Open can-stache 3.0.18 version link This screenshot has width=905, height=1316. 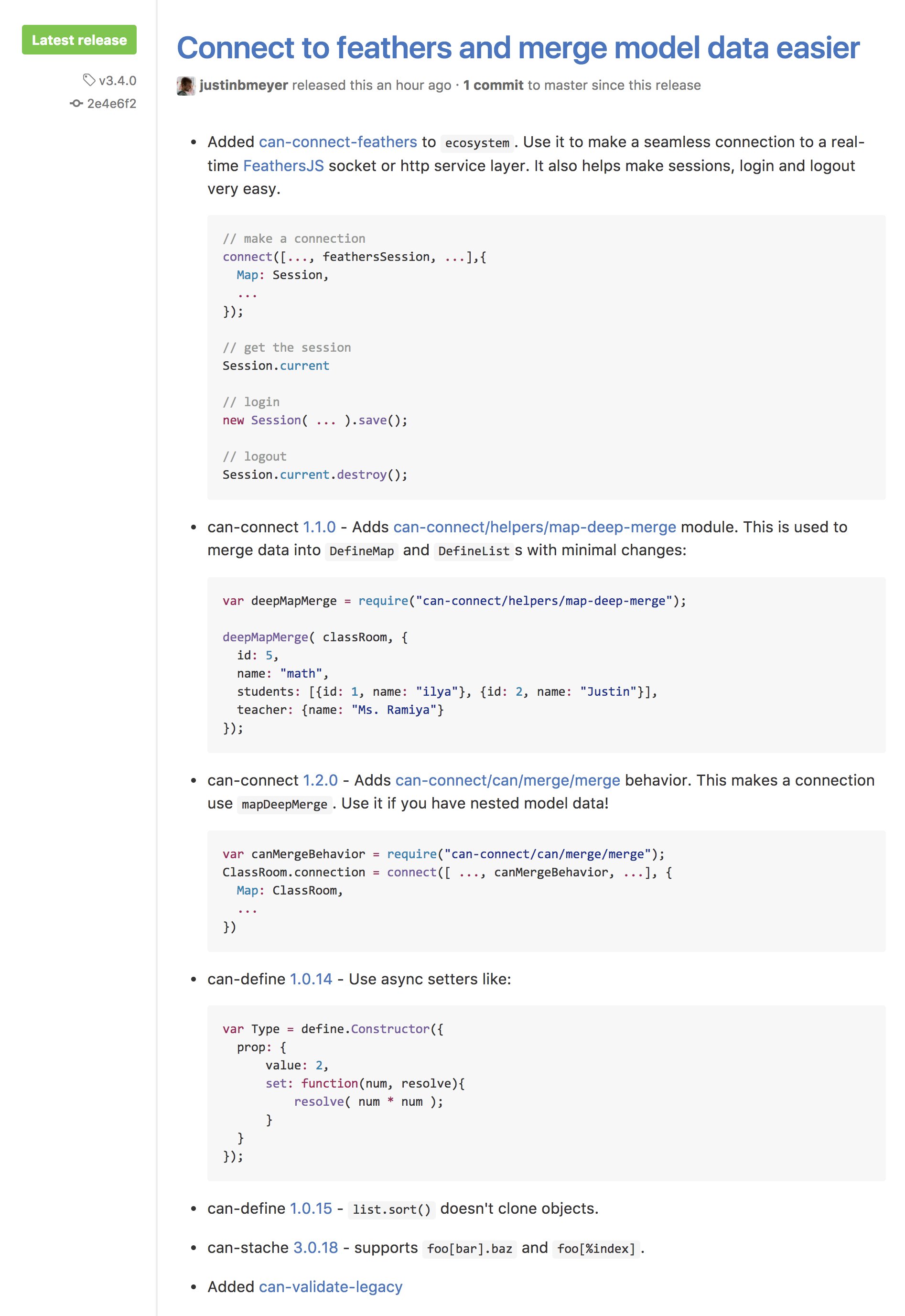(316, 1247)
